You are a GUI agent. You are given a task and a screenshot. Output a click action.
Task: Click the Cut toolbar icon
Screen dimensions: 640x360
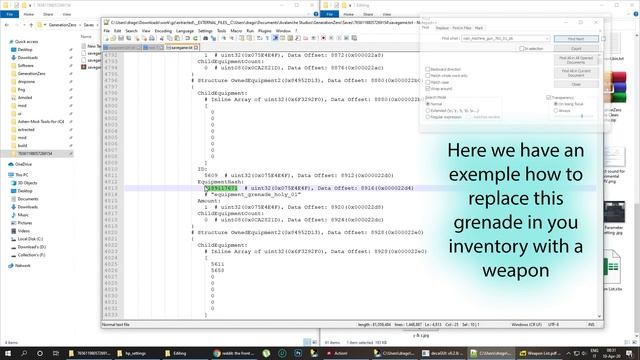[161, 38]
